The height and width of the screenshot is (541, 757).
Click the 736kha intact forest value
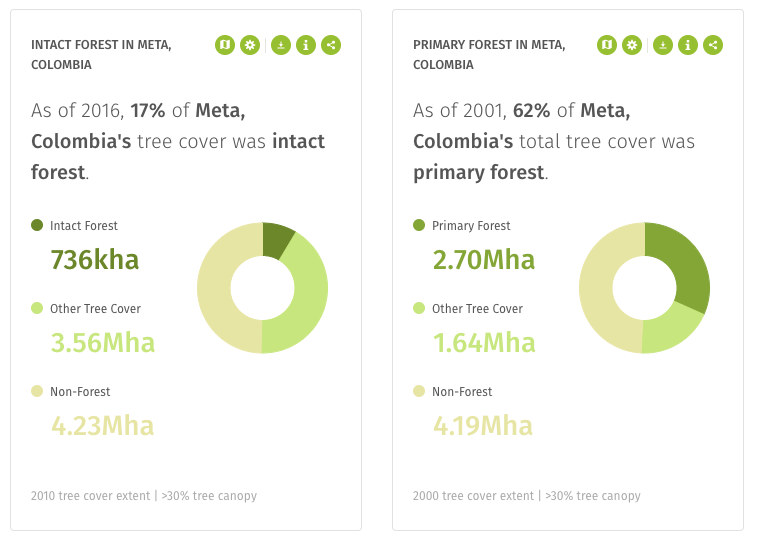[x=95, y=260]
